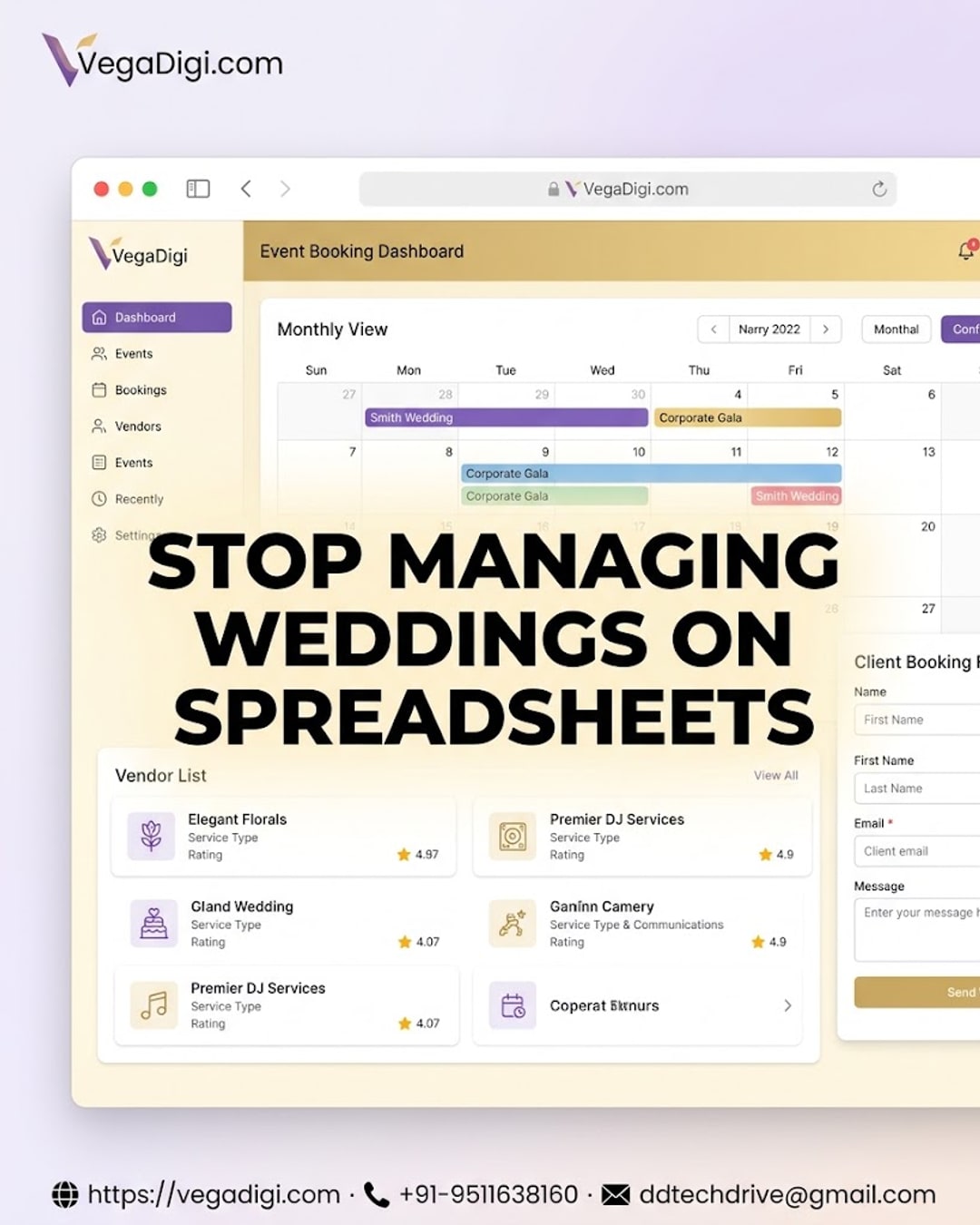The image size is (980, 1225).
Task: Open the pink Smith Wedding event
Action: 797,496
